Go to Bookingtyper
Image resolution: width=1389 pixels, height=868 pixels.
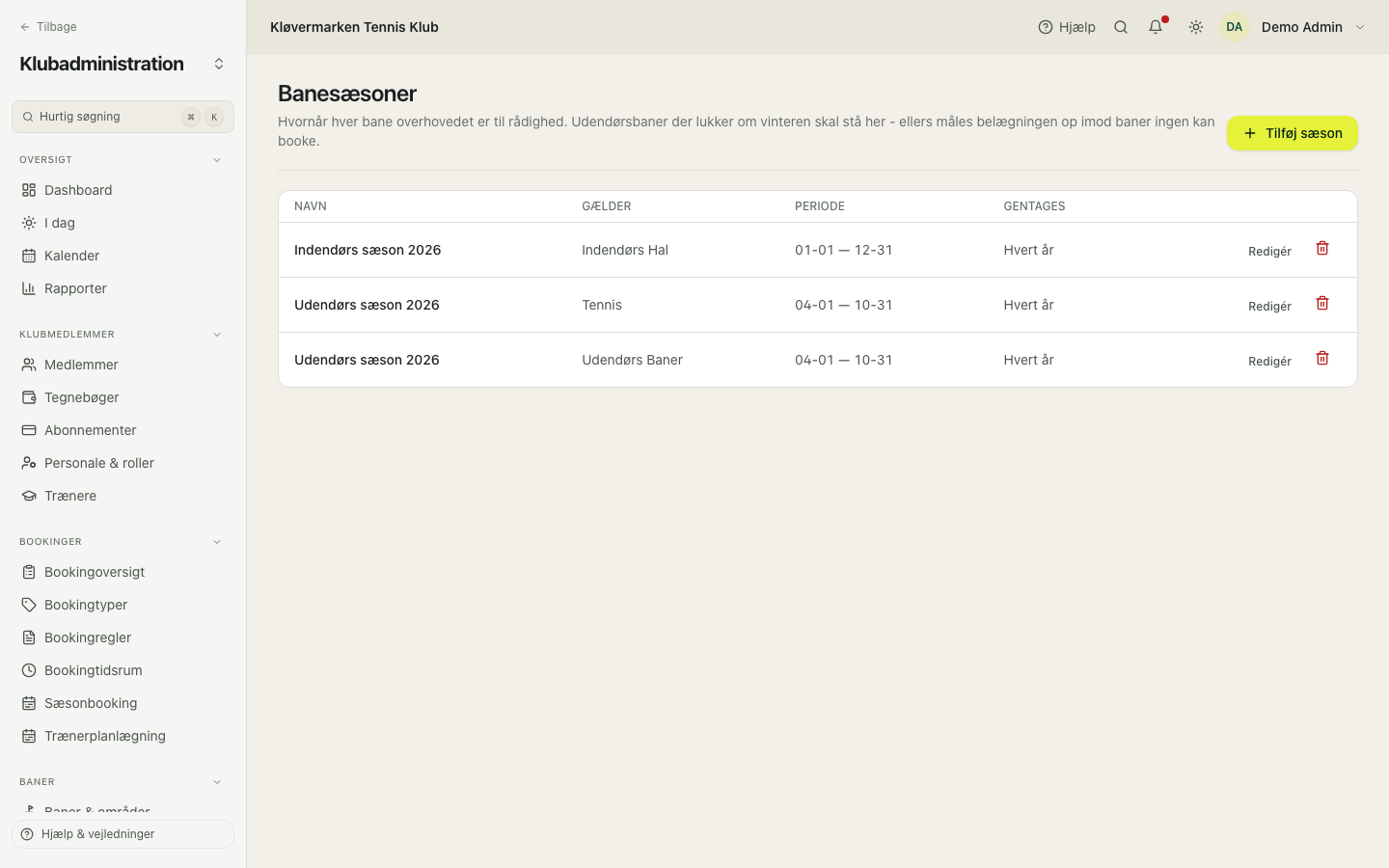pyautogui.click(x=123, y=605)
